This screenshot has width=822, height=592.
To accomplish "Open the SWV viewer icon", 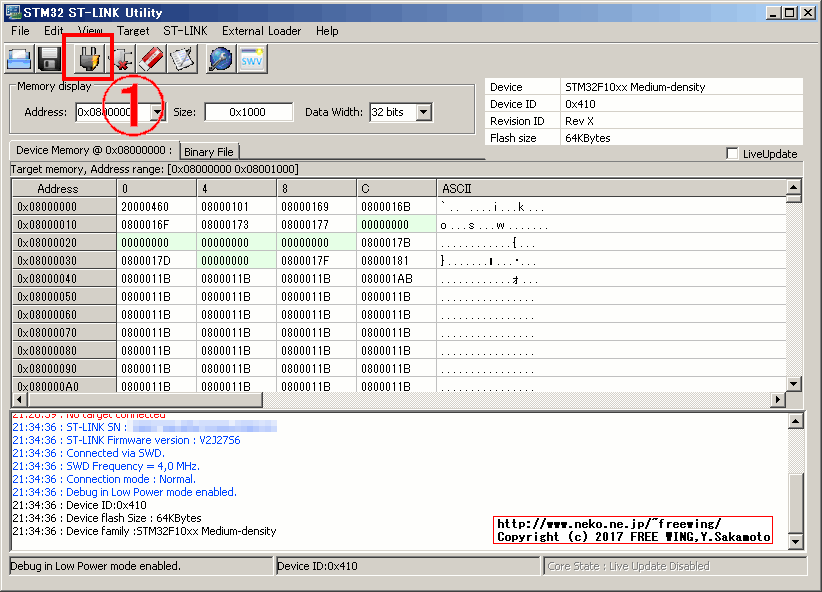I will (251, 58).
